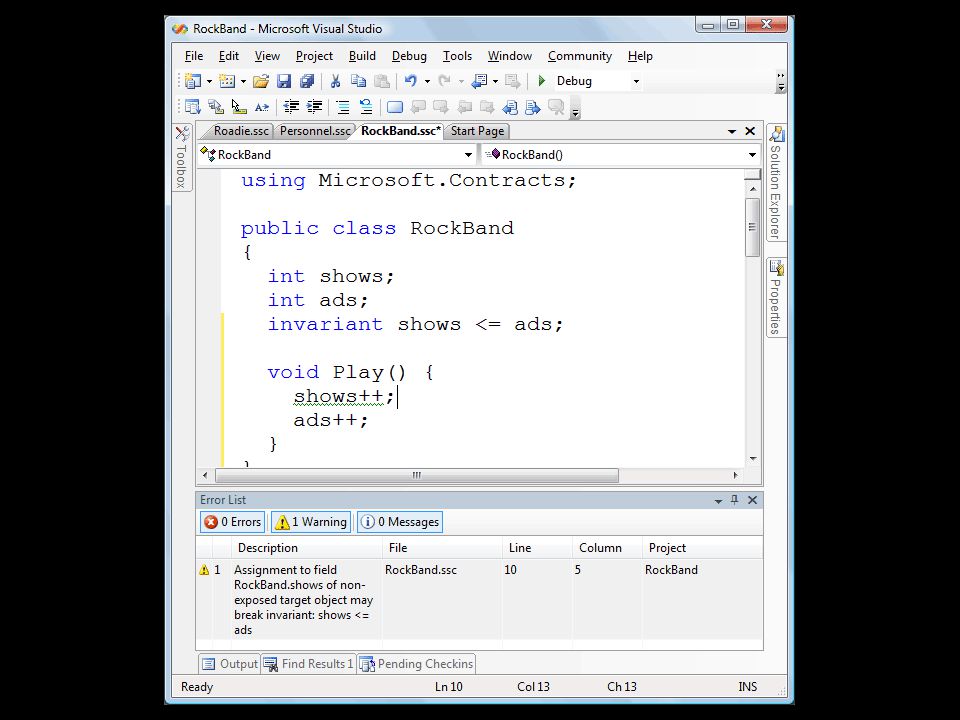Cut selection with the scissors icon
Image resolution: width=960 pixels, height=720 pixels.
(x=336, y=81)
